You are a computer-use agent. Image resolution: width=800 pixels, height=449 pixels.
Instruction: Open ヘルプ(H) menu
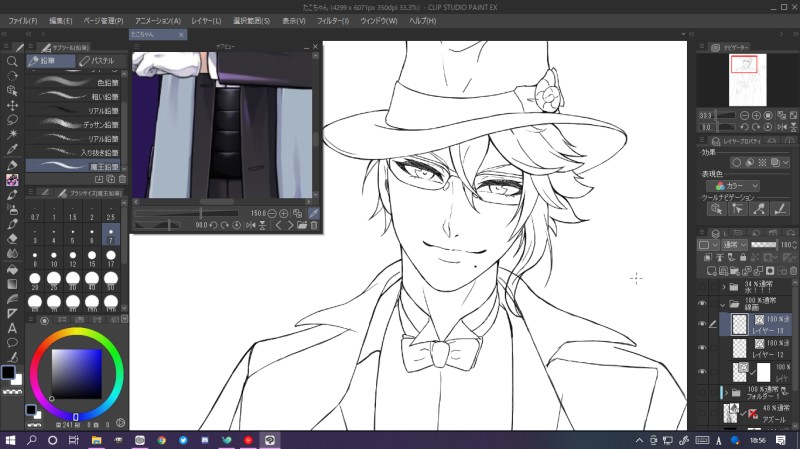(422, 21)
